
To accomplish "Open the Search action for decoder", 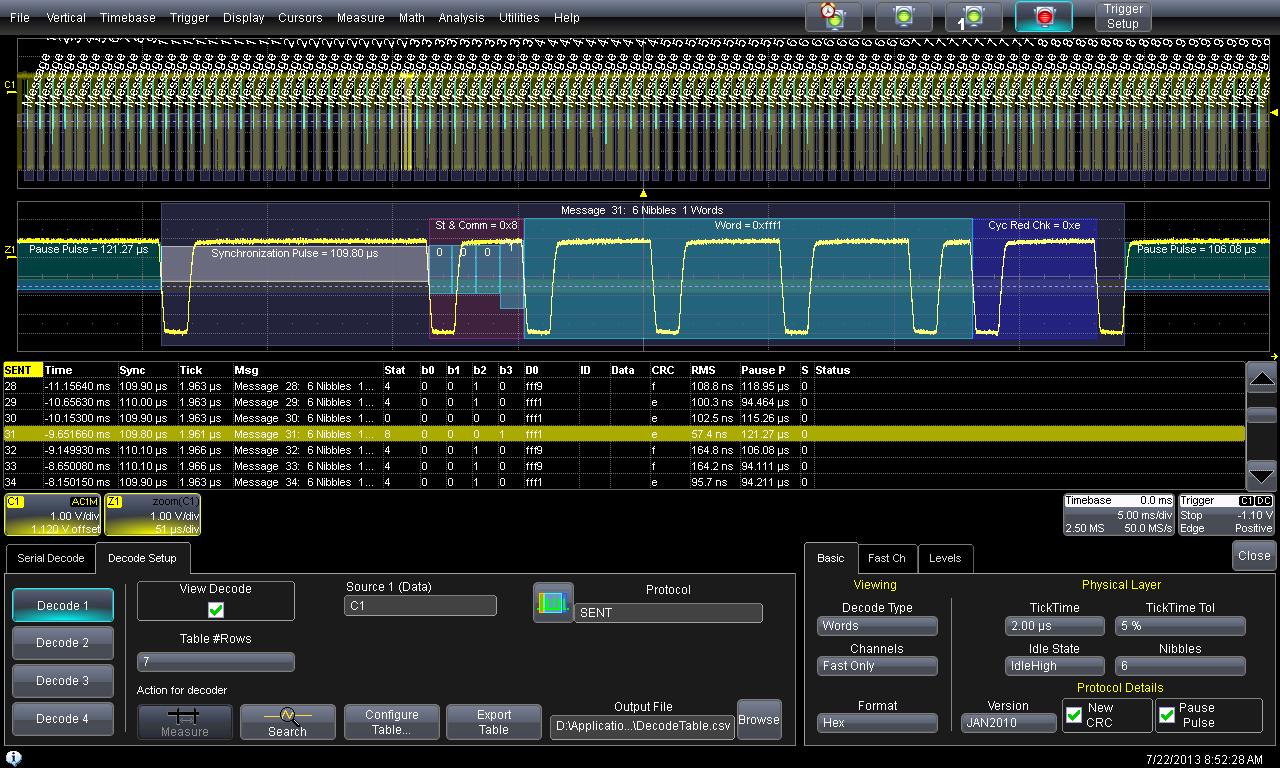I will tap(287, 721).
